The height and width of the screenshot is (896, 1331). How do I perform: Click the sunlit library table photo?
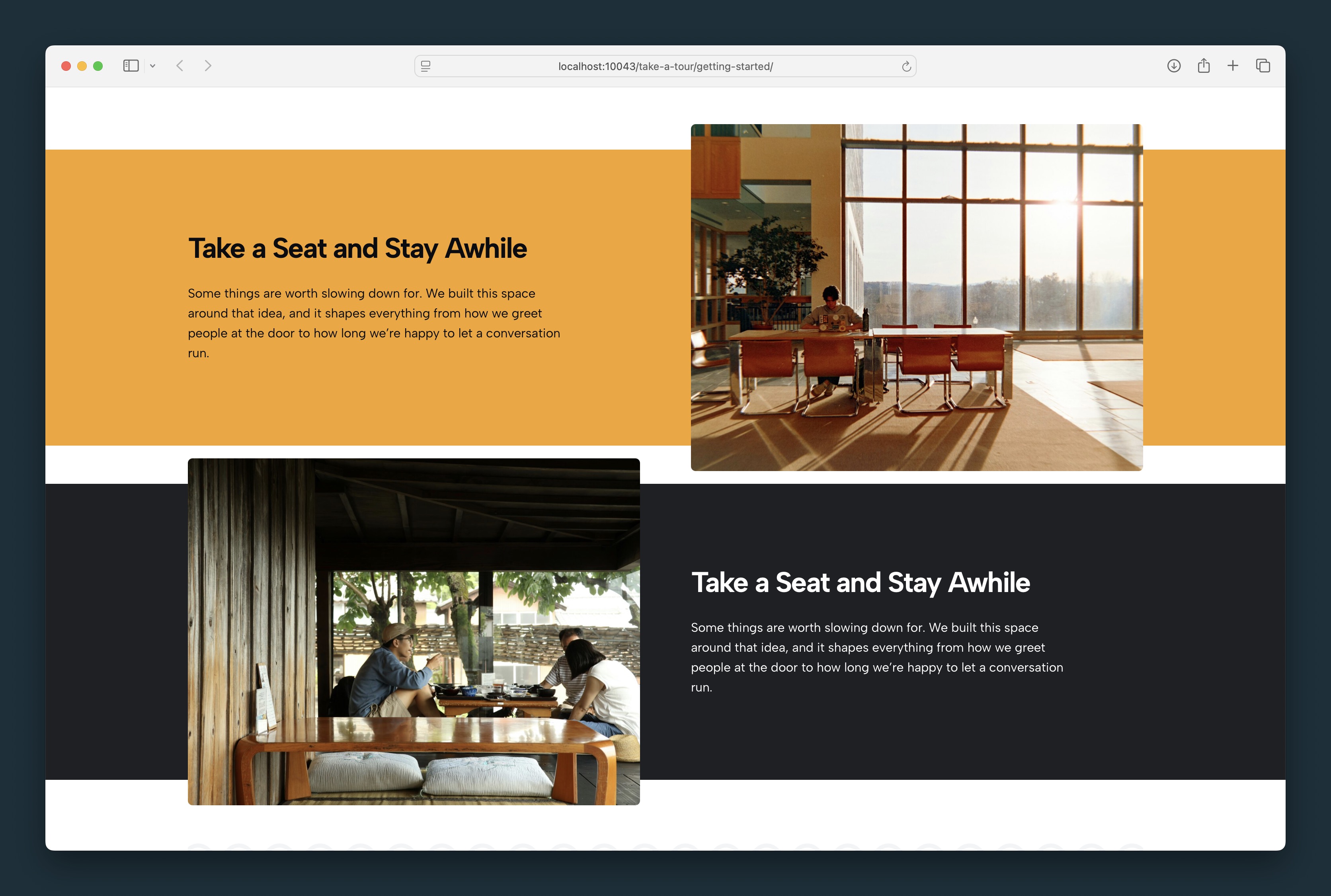point(917,297)
